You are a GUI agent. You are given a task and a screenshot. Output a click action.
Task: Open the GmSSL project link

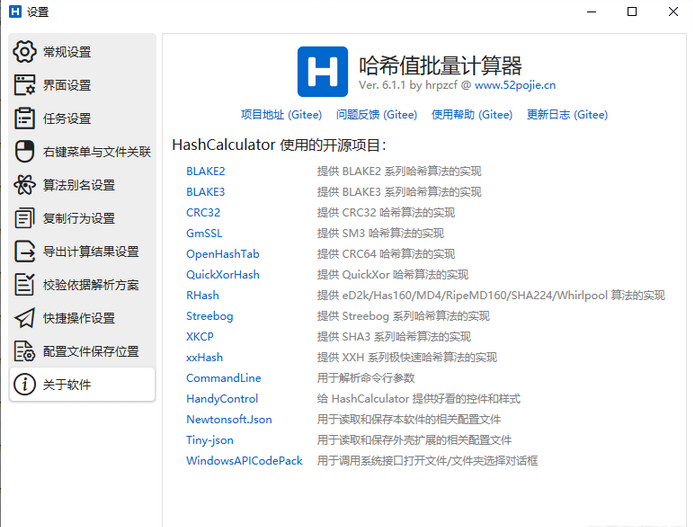(204, 233)
